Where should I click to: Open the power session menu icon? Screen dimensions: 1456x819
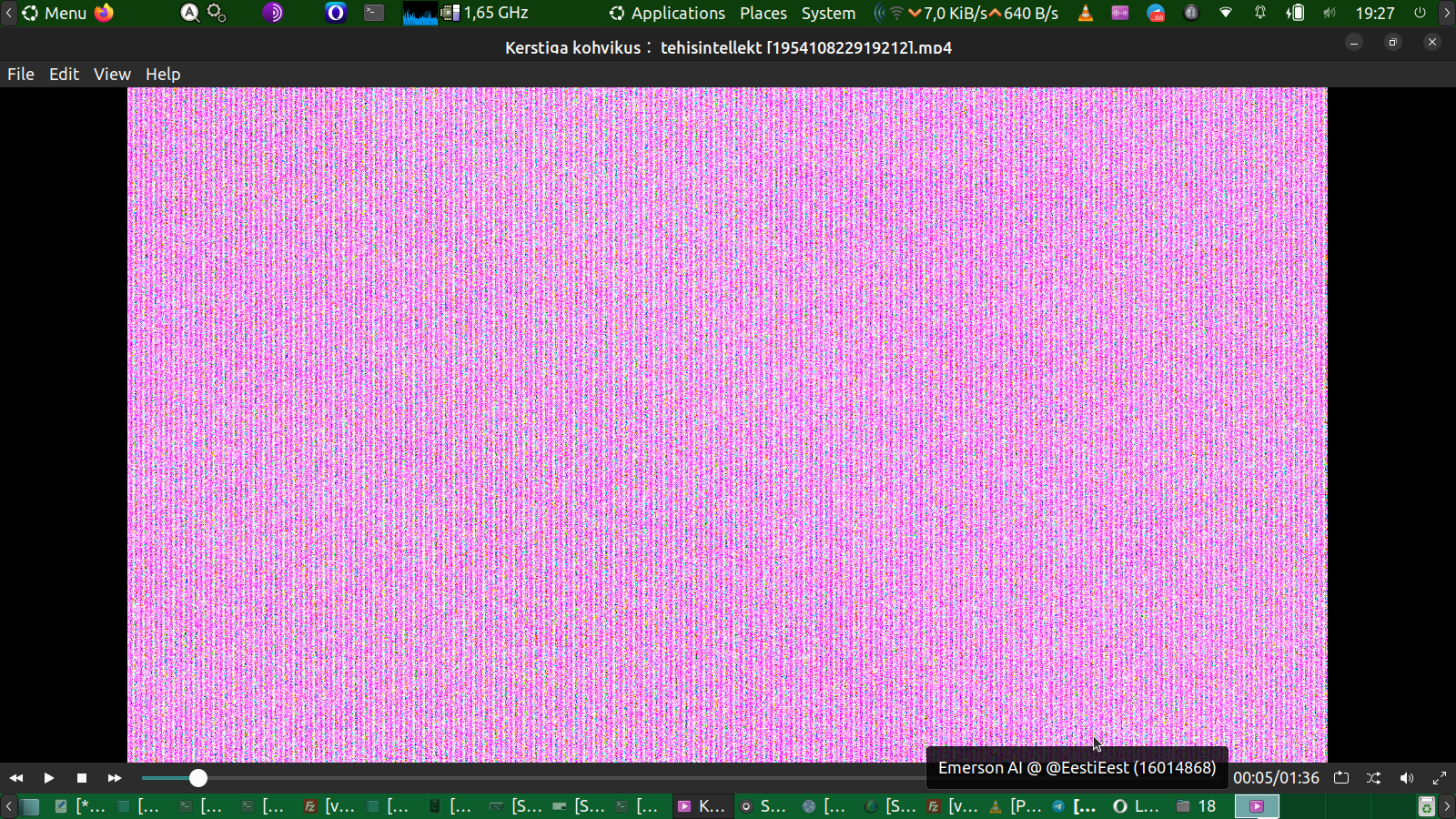[x=1420, y=13]
